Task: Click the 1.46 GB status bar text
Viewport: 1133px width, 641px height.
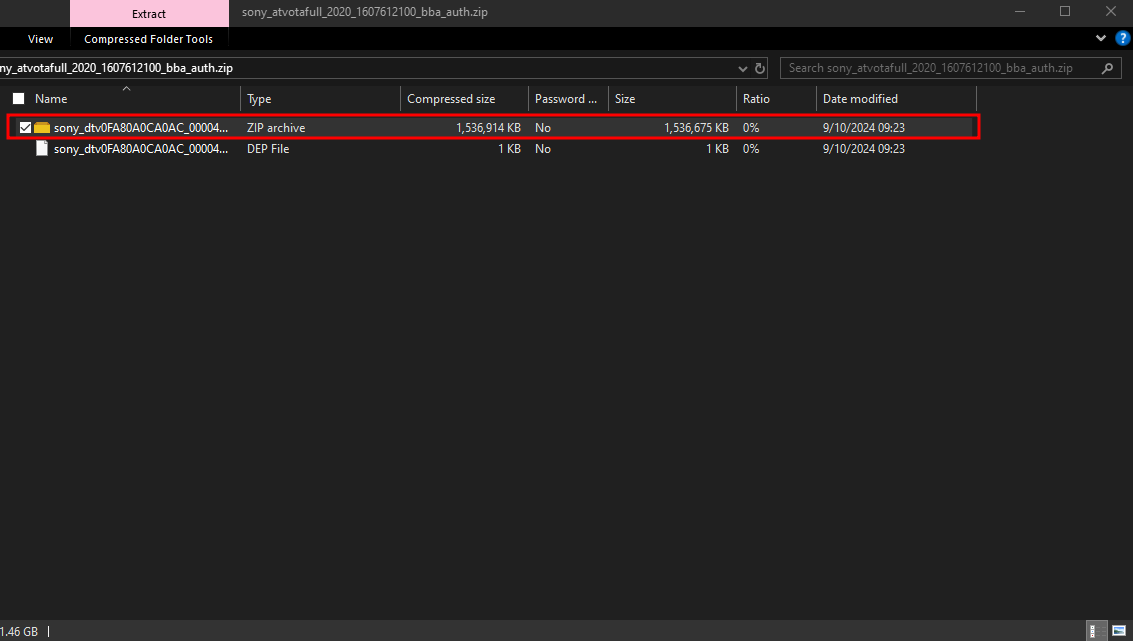Action: point(20,631)
